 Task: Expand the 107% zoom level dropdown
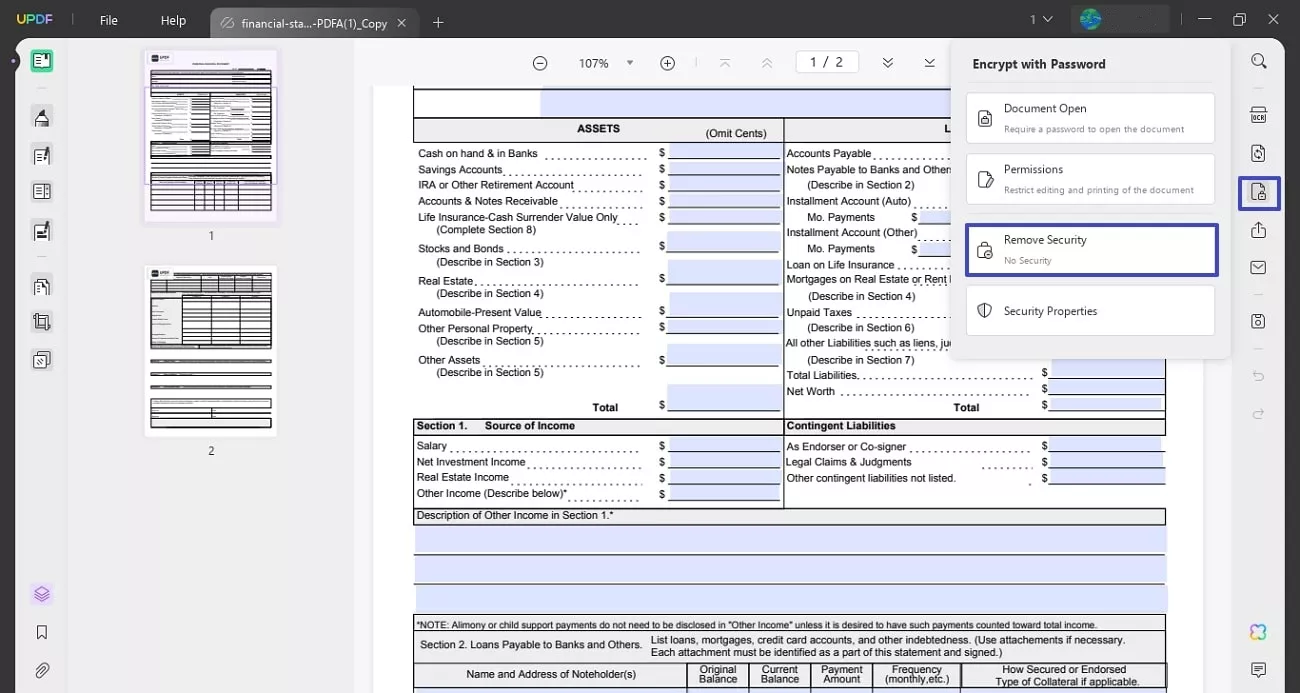click(x=630, y=63)
